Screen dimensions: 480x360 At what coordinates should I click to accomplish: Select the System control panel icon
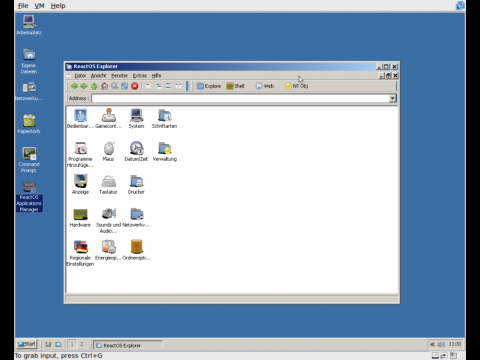point(136,118)
